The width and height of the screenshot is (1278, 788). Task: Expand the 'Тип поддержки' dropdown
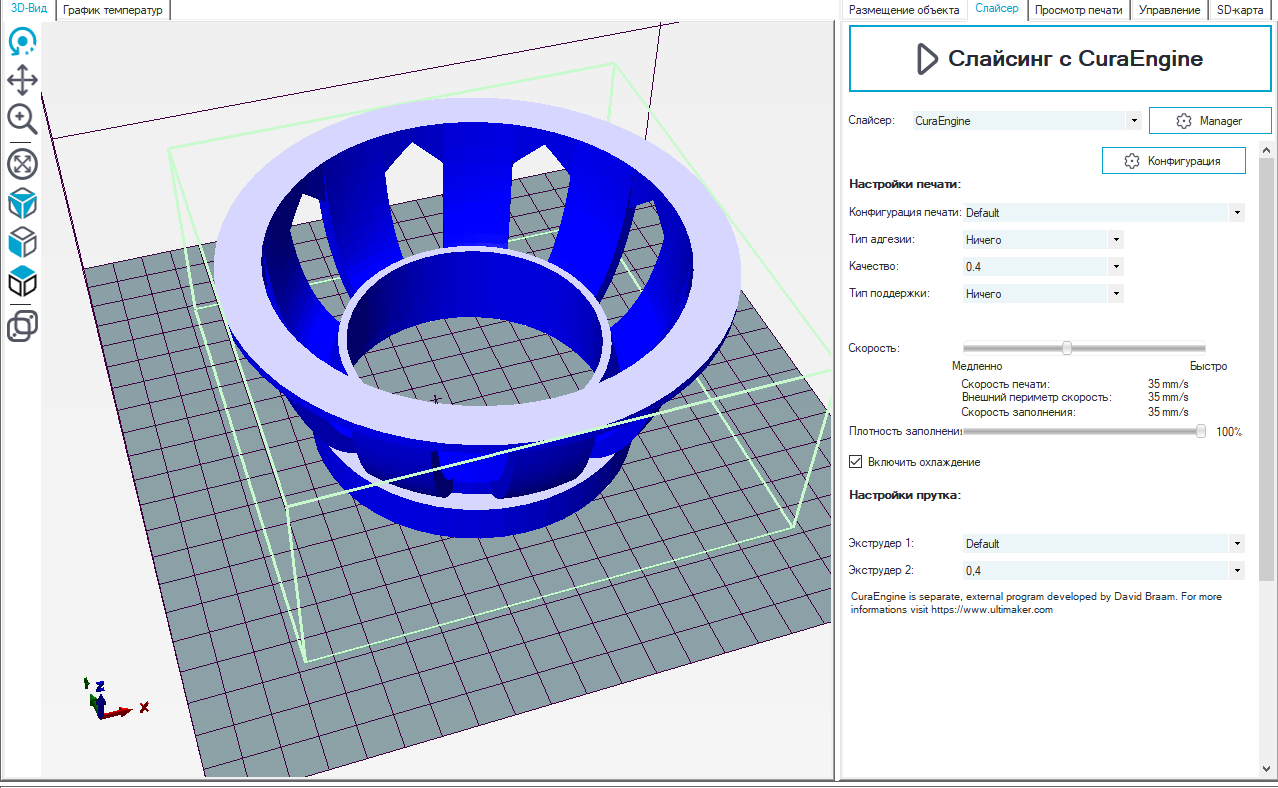point(1115,294)
